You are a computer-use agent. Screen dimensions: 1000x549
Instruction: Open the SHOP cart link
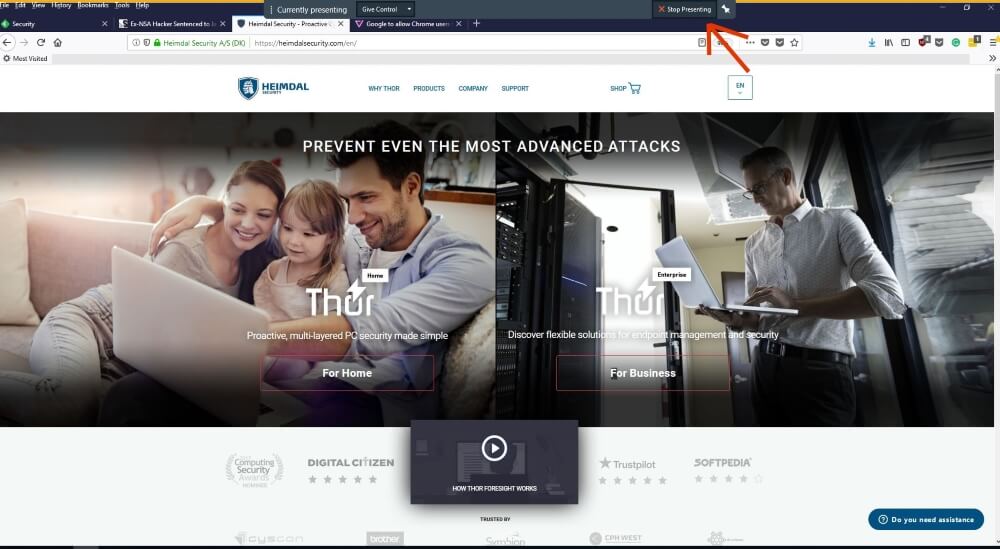click(625, 89)
